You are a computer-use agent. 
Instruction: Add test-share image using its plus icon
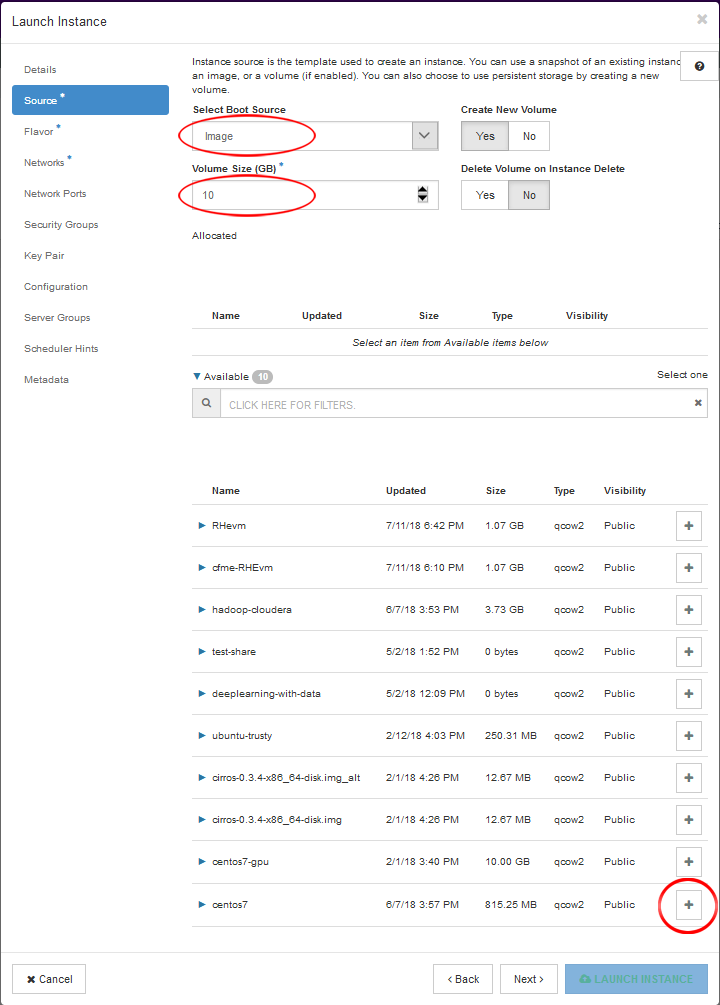pos(689,652)
